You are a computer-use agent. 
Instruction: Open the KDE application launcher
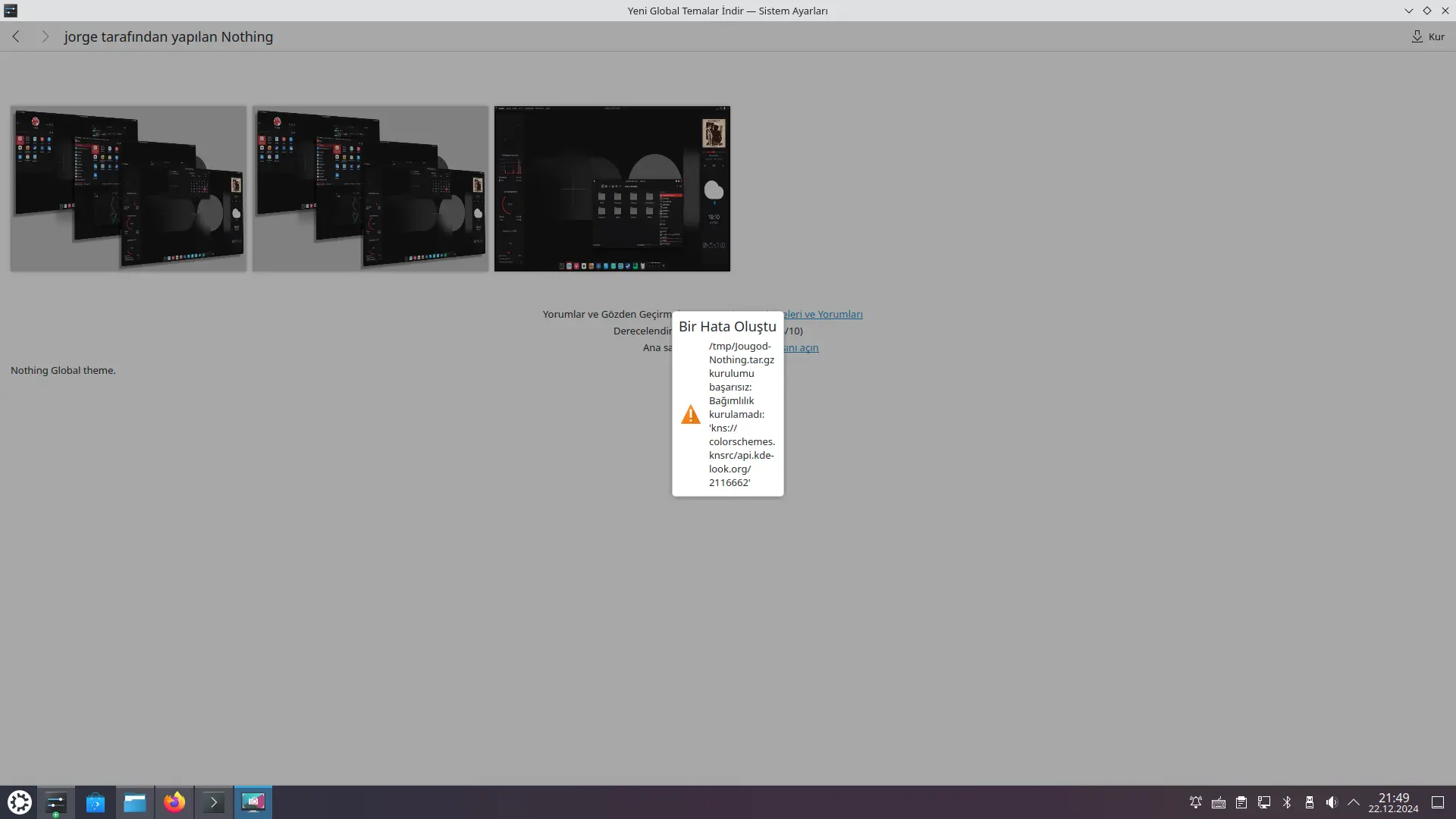click(x=20, y=802)
